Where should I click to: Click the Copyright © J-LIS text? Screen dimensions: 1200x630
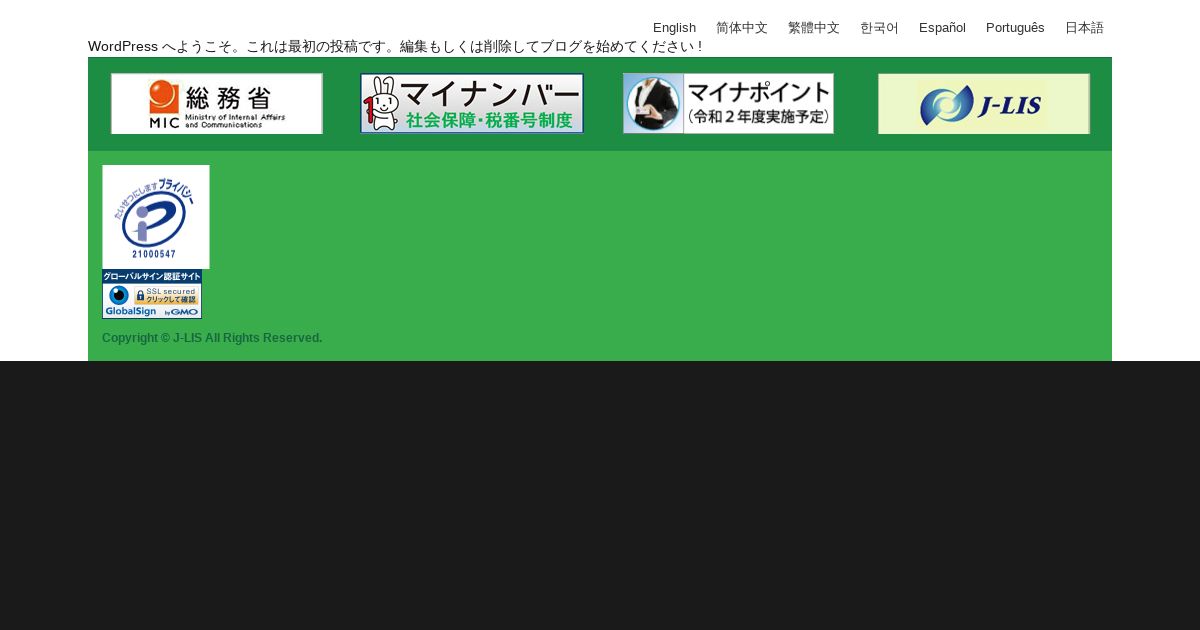coord(212,338)
